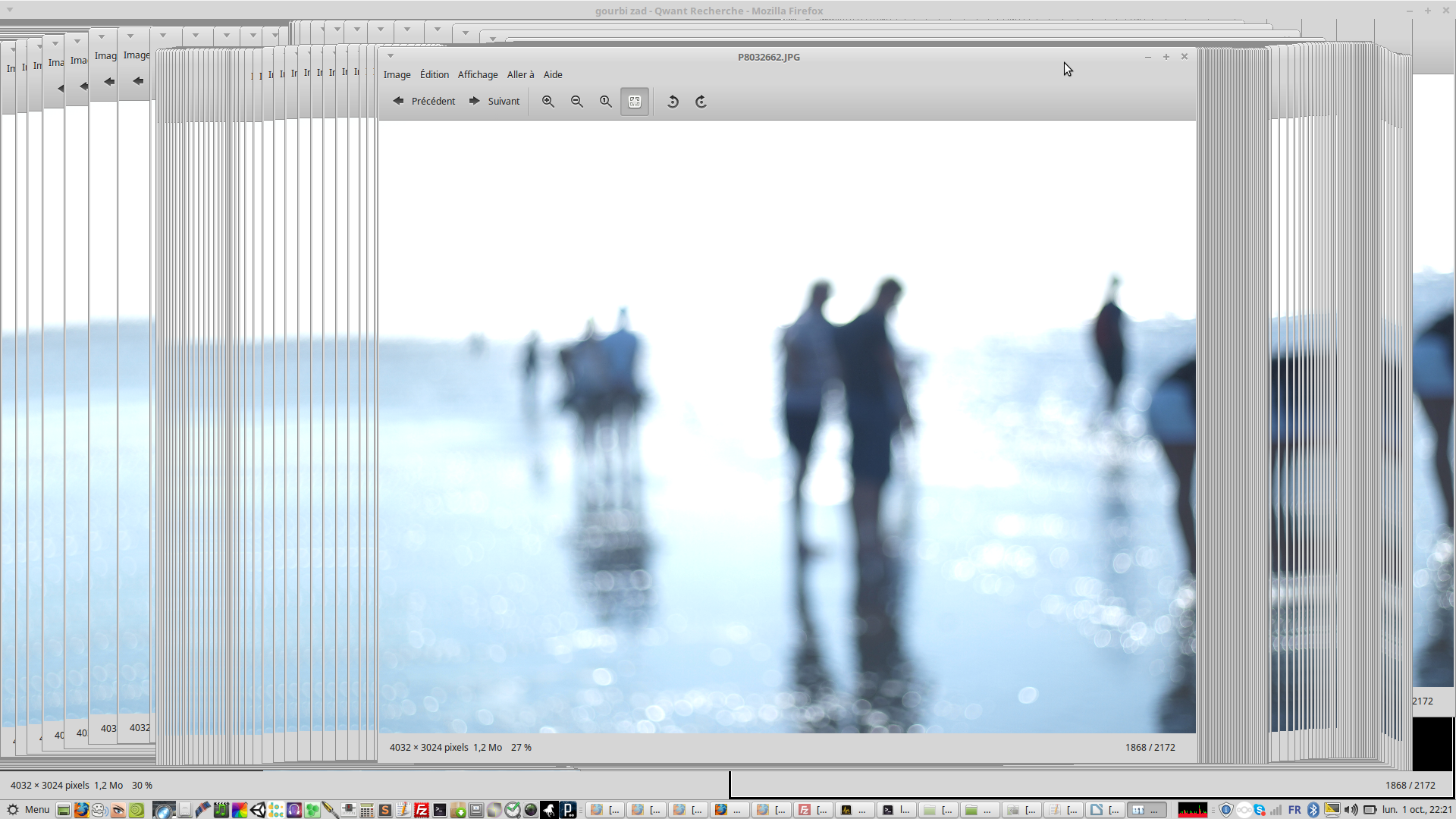Toggle the best fit zoom button
The image size is (1456, 819).
click(x=635, y=102)
